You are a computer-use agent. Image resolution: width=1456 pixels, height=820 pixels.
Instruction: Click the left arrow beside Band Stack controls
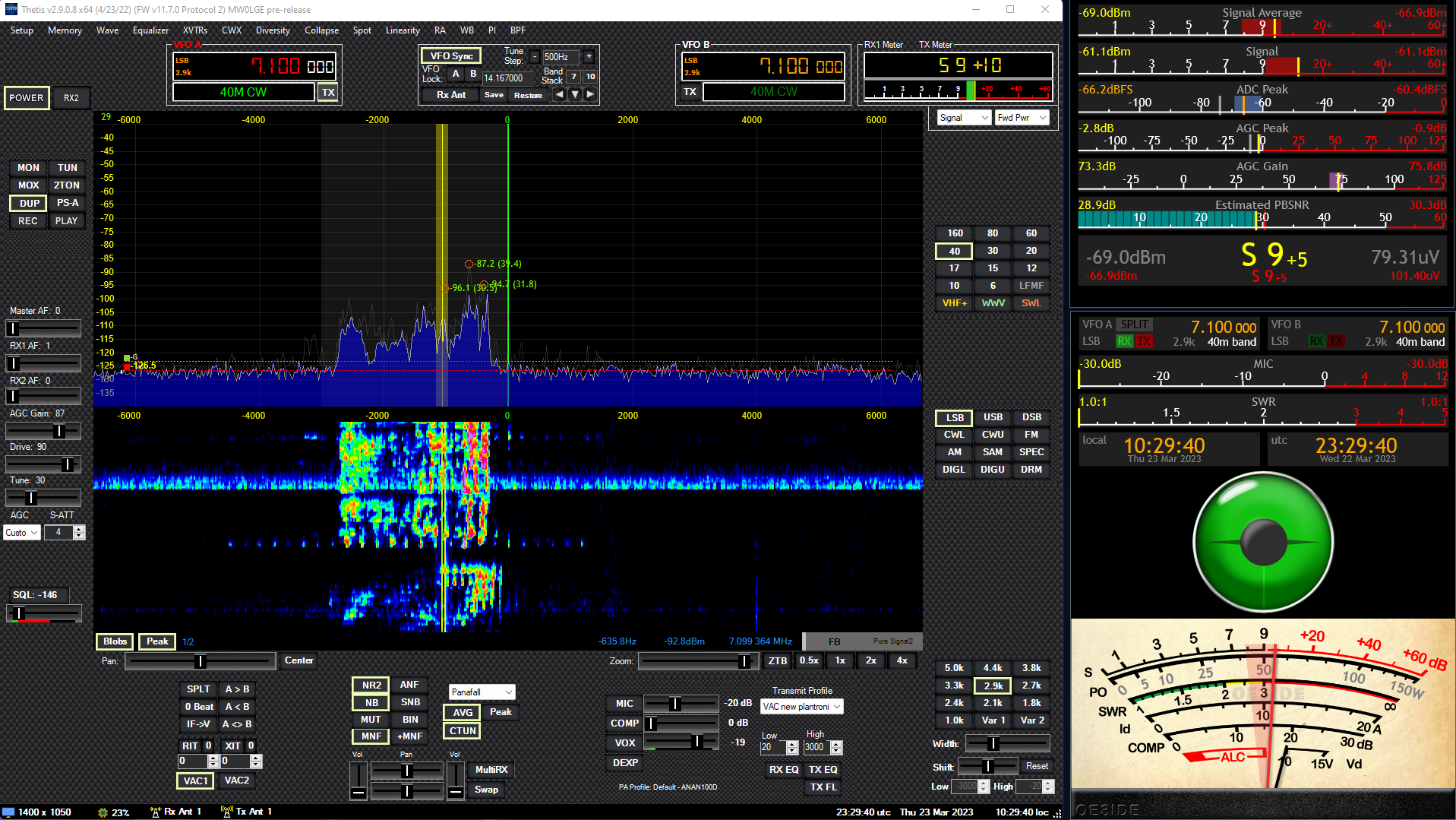[560, 94]
